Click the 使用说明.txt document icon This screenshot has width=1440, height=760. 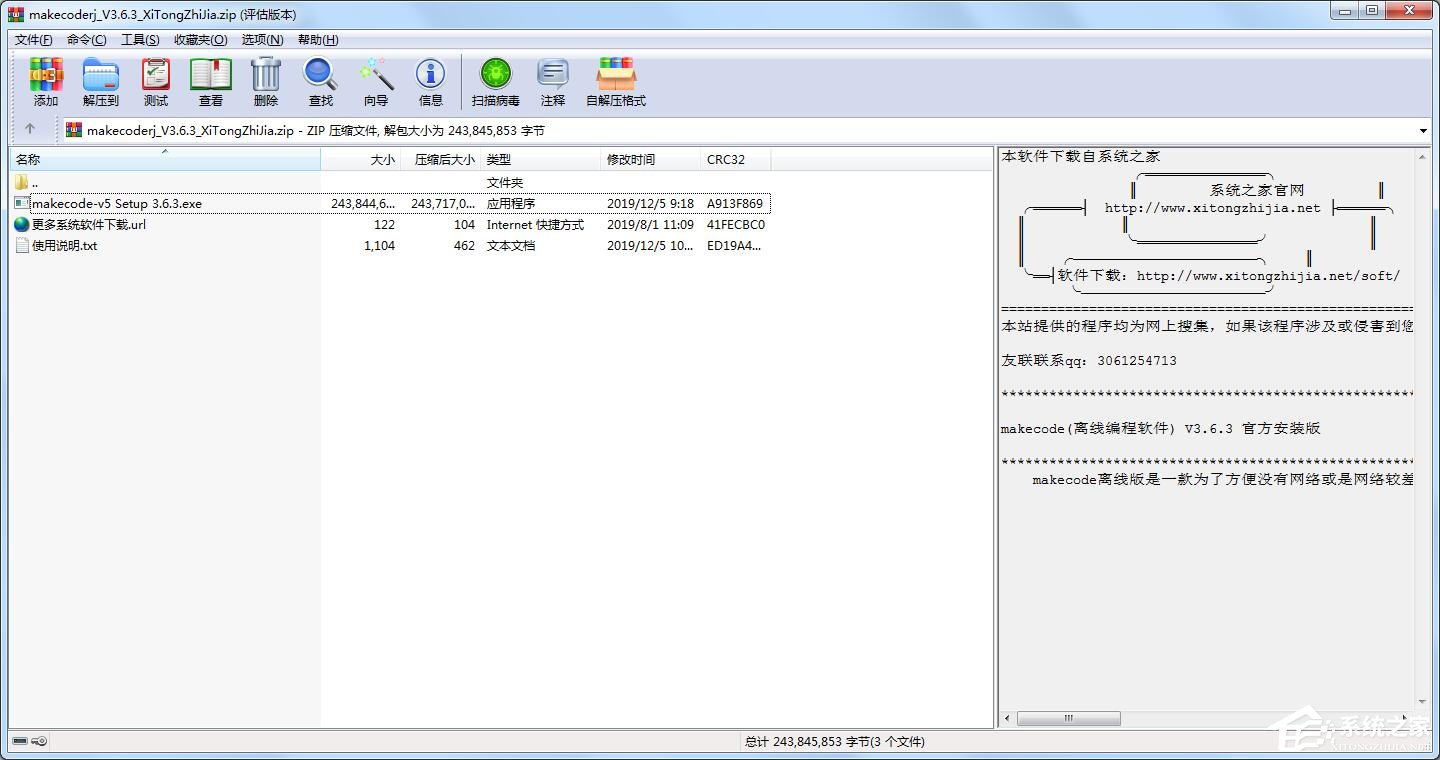tap(22, 245)
